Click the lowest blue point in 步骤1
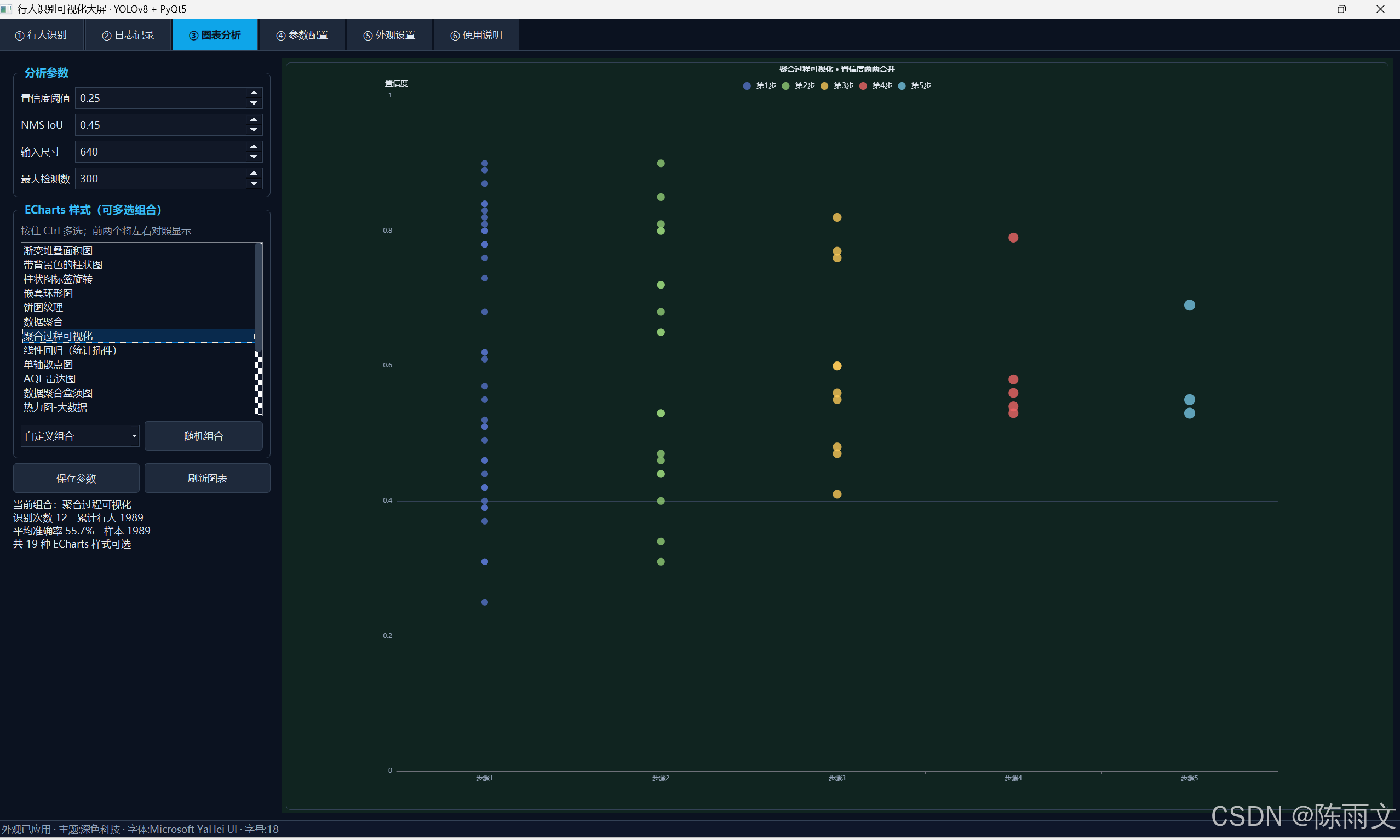Screen dimensions: 1400x840 click(x=485, y=602)
